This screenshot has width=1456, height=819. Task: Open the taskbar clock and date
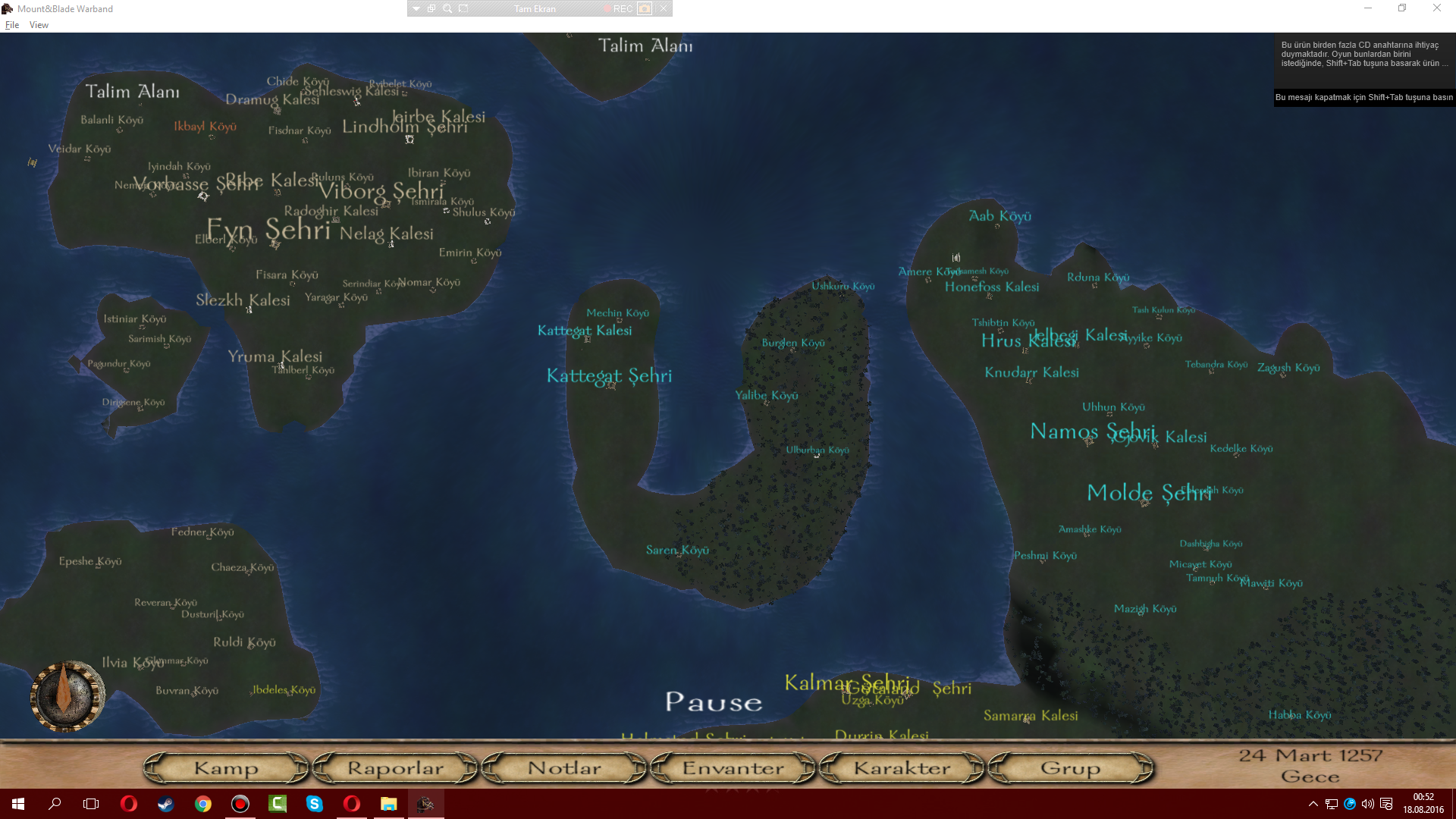[x=1423, y=804]
